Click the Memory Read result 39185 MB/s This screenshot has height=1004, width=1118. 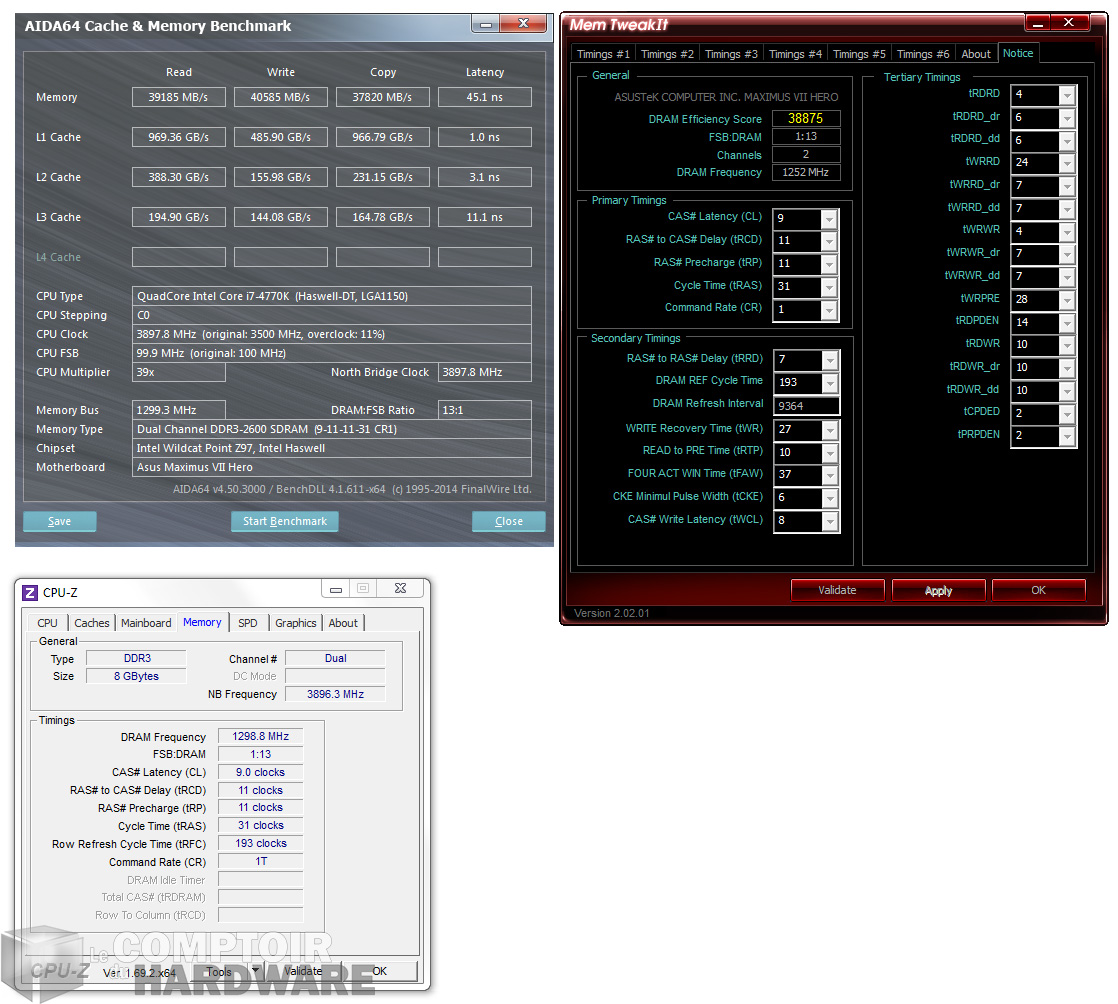click(x=179, y=97)
